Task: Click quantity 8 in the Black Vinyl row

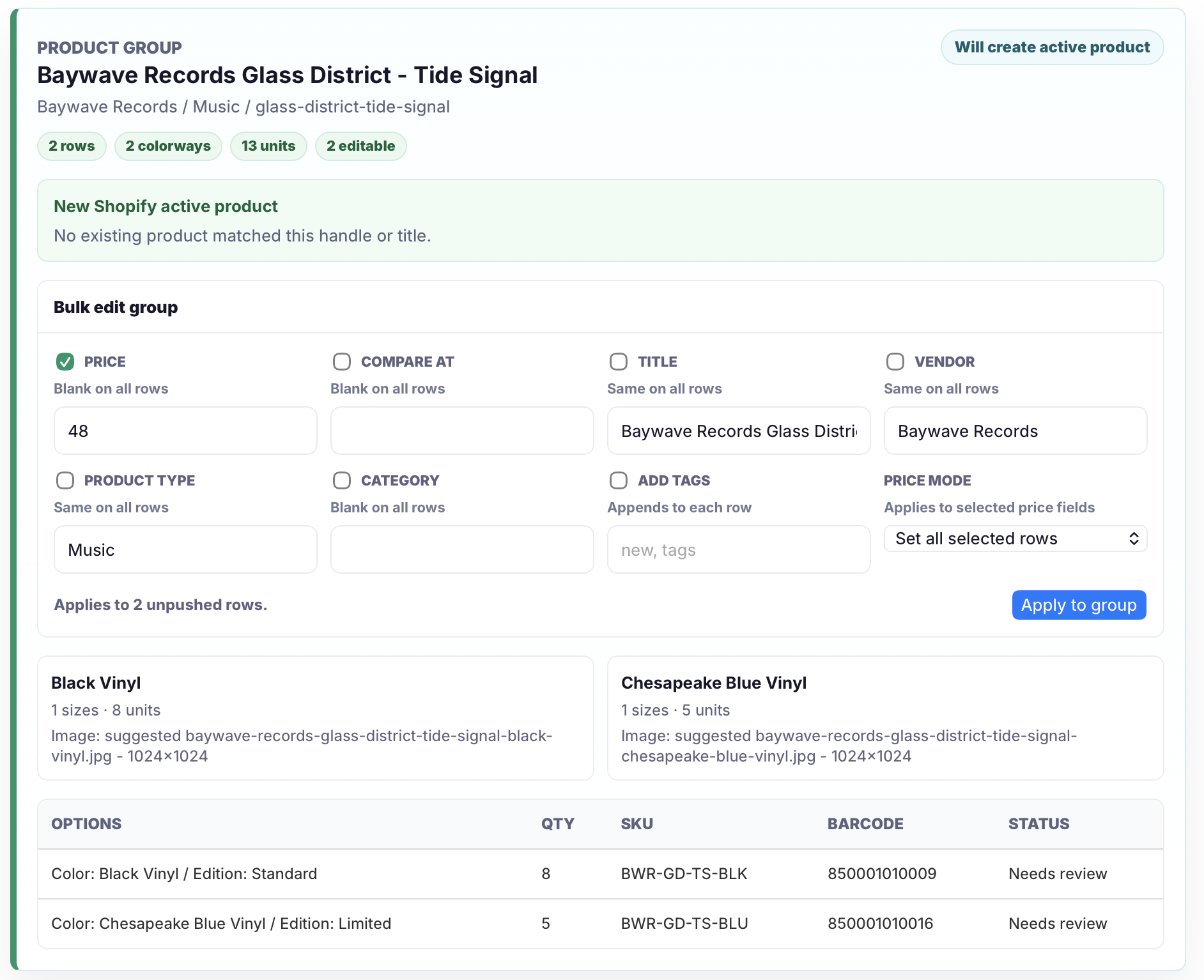Action: (x=546, y=874)
